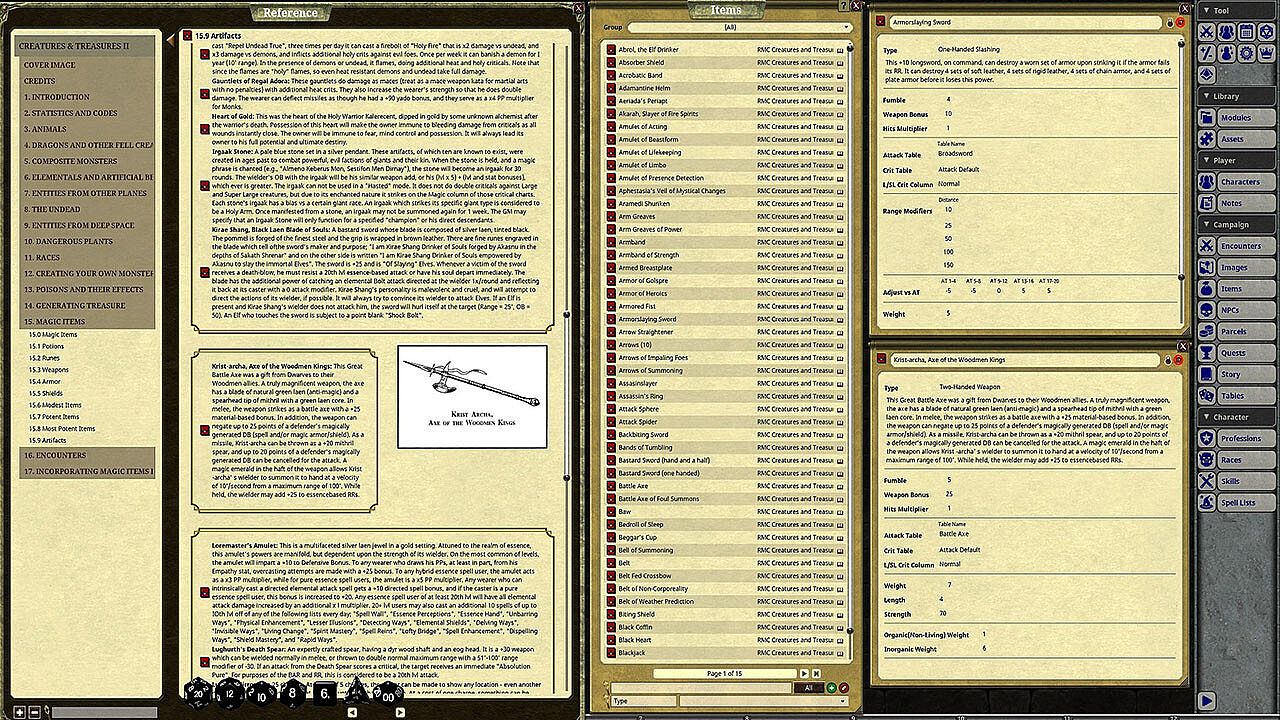Viewport: 1280px width, 720px height.
Task: Open the Type filter dropdown arrow in Items
Action: pyautogui.click(x=843, y=701)
